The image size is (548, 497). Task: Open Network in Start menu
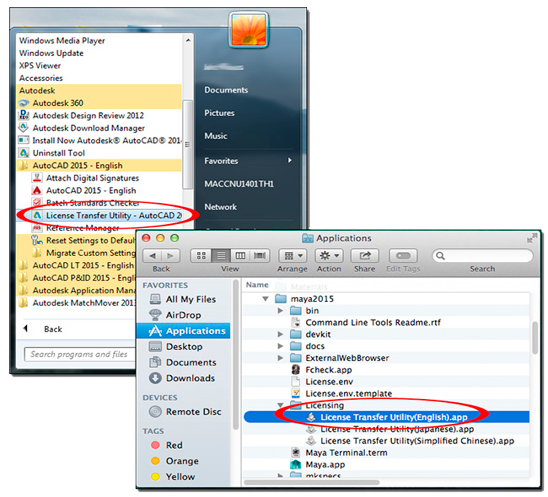click(x=220, y=207)
